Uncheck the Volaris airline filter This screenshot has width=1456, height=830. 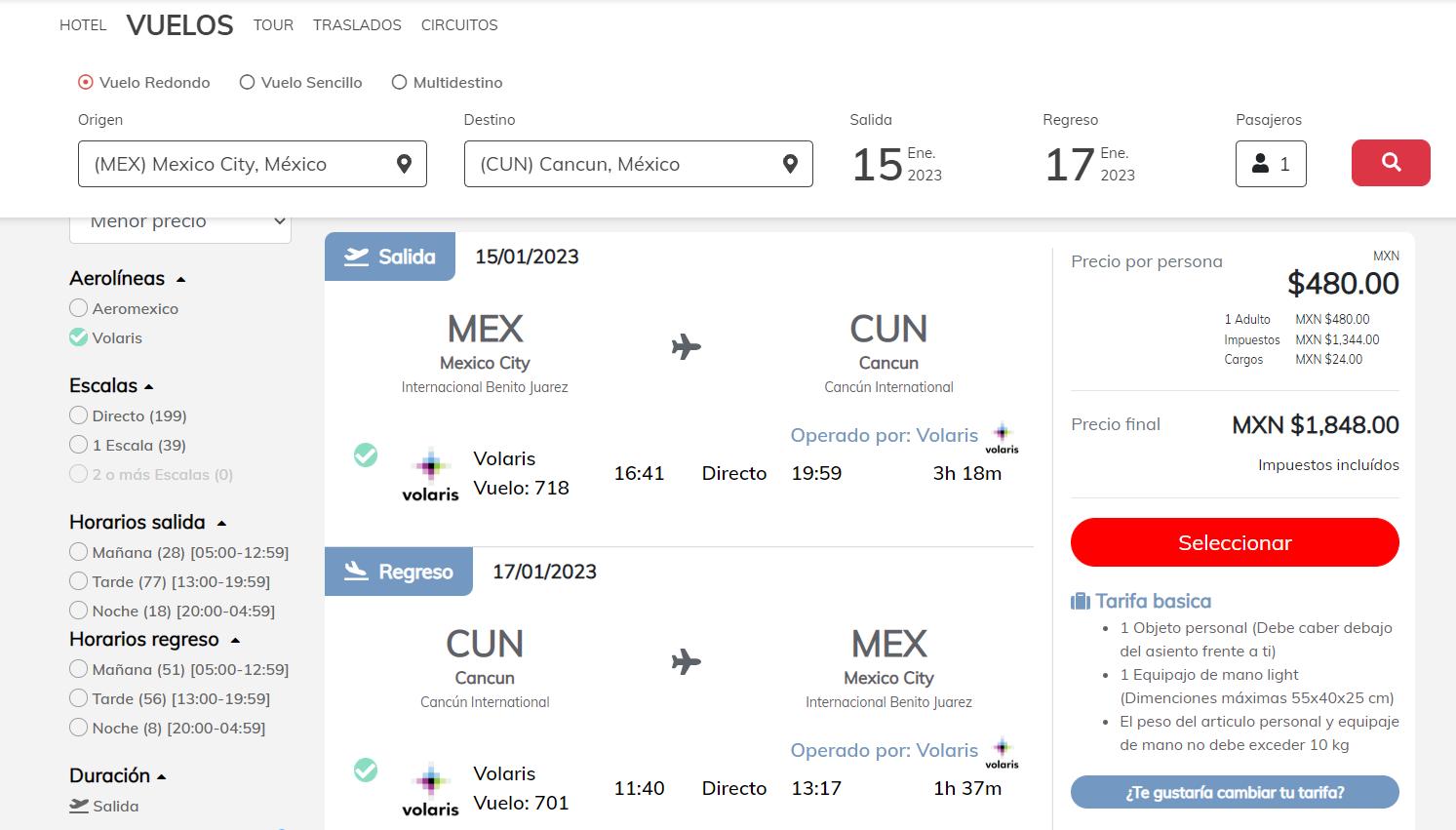(79, 337)
